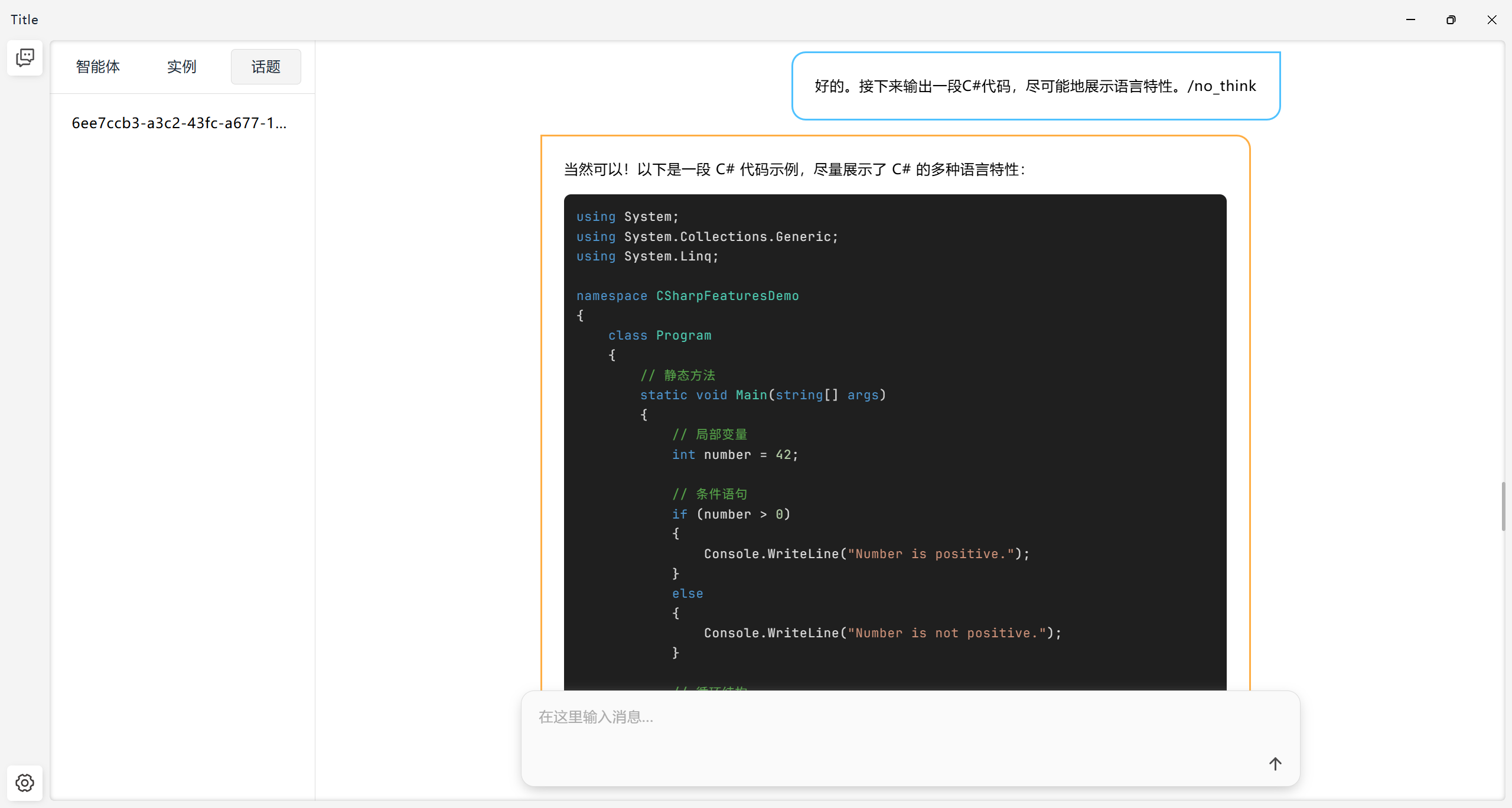Image resolution: width=1512 pixels, height=808 pixels.
Task: Click the right-side scrollbar thumb
Action: point(1504,506)
